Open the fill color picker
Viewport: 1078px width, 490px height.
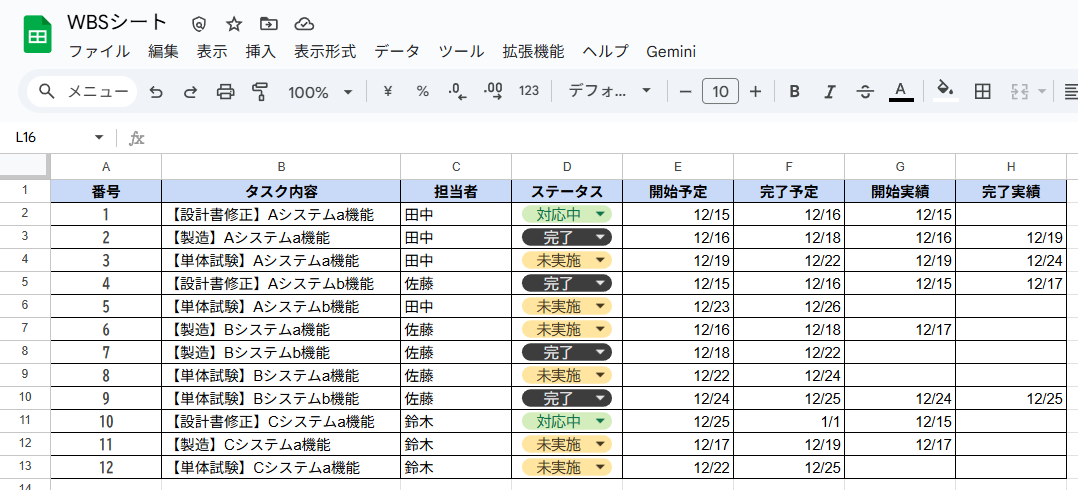(x=944, y=92)
